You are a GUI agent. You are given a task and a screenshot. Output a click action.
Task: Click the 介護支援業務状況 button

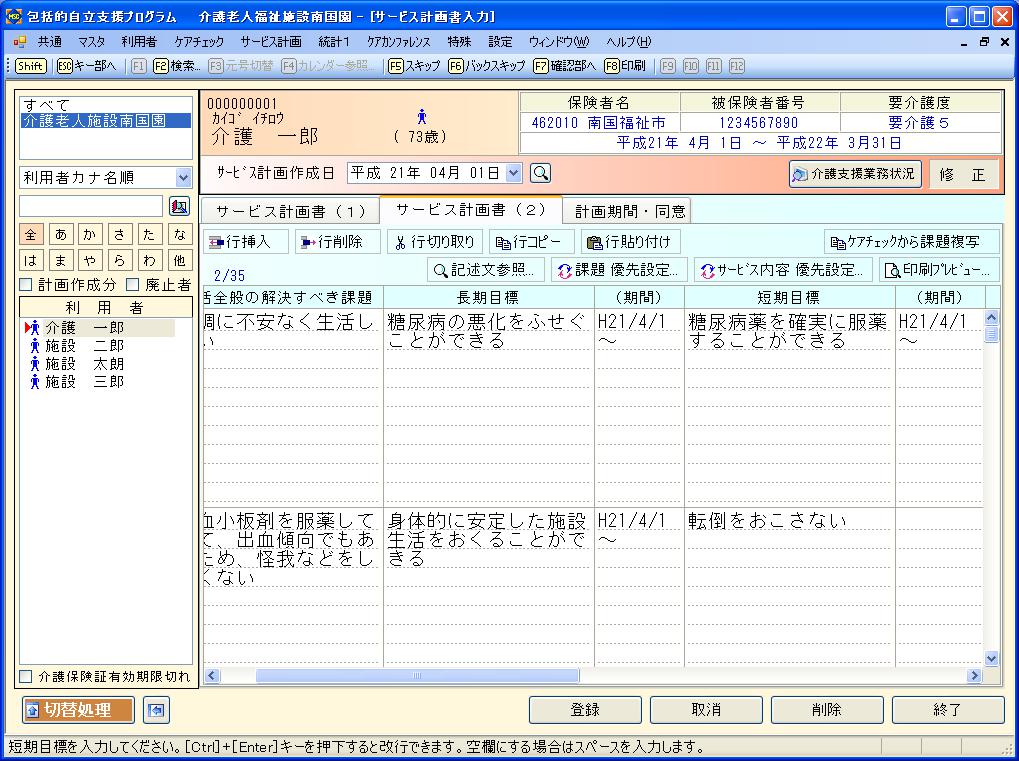(x=855, y=173)
